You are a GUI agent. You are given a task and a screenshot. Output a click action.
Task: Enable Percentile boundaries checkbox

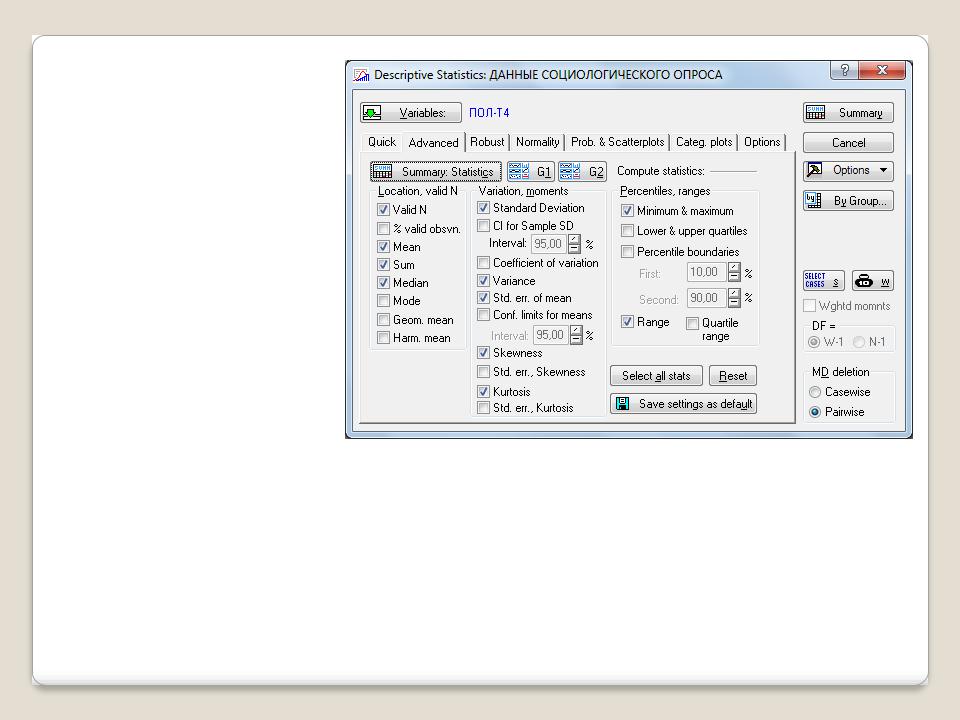coord(627,252)
